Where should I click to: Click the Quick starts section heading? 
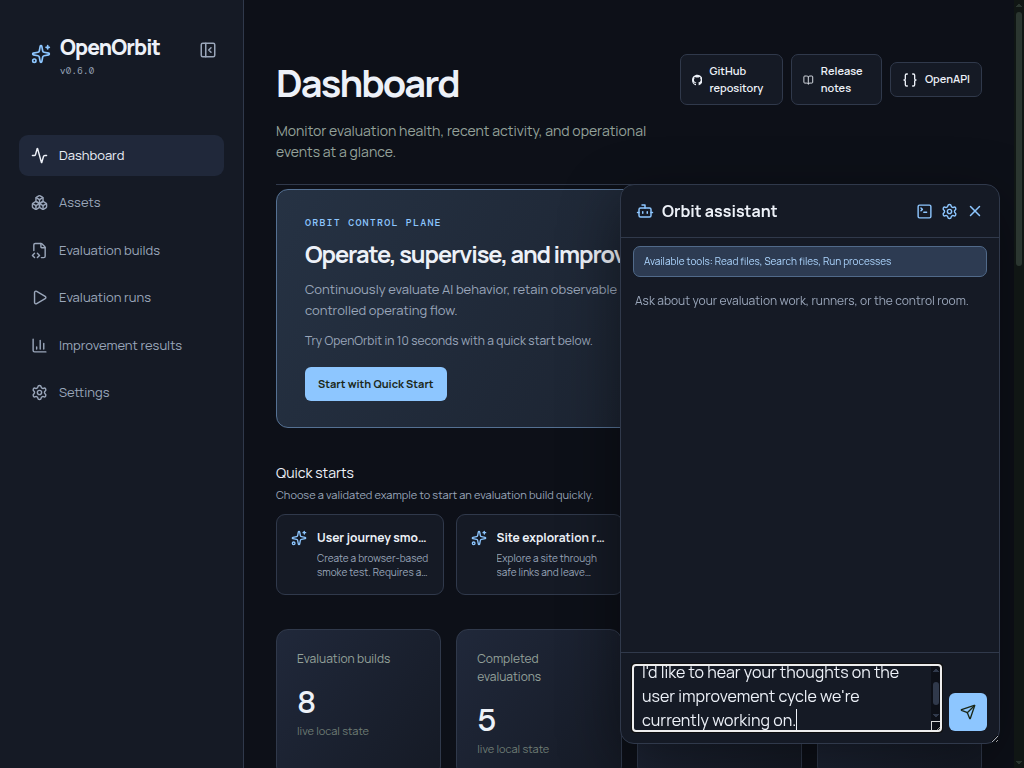coord(315,473)
